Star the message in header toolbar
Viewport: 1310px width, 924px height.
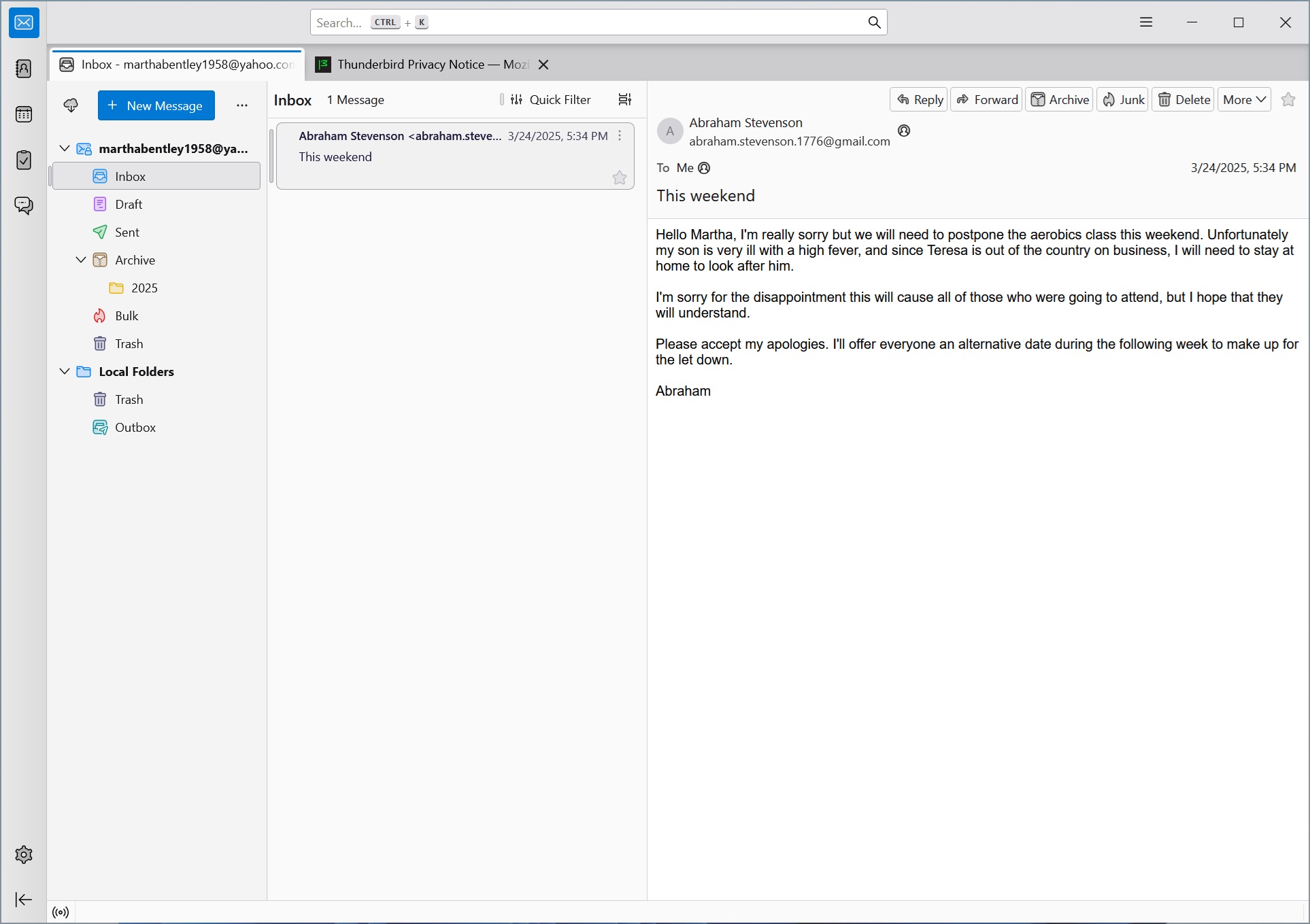pyautogui.click(x=1288, y=100)
